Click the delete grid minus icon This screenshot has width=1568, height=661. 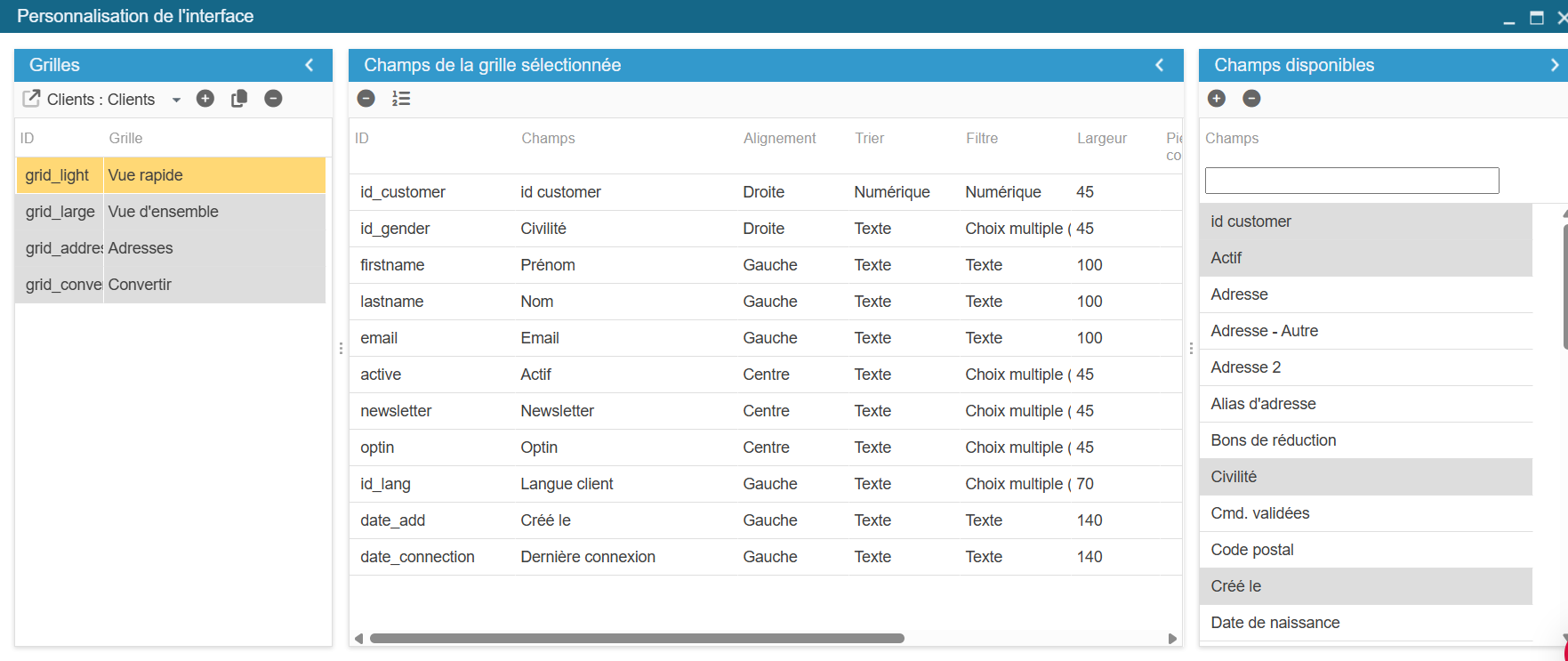click(273, 99)
